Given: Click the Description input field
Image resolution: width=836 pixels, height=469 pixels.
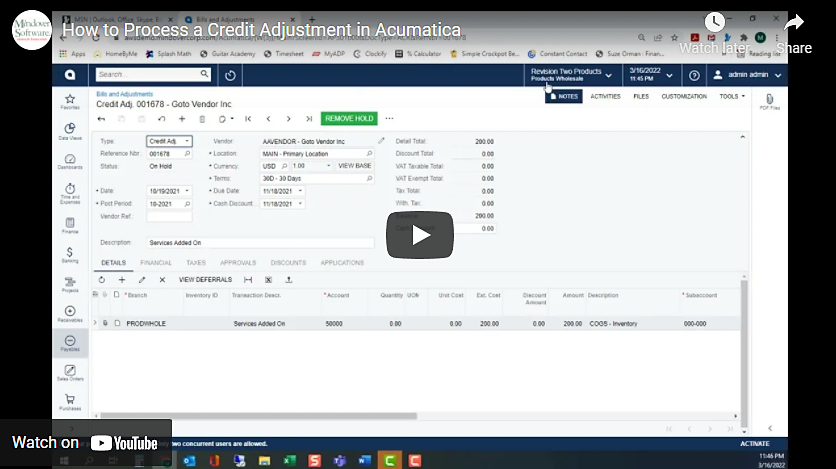Looking at the screenshot, I should coord(260,242).
